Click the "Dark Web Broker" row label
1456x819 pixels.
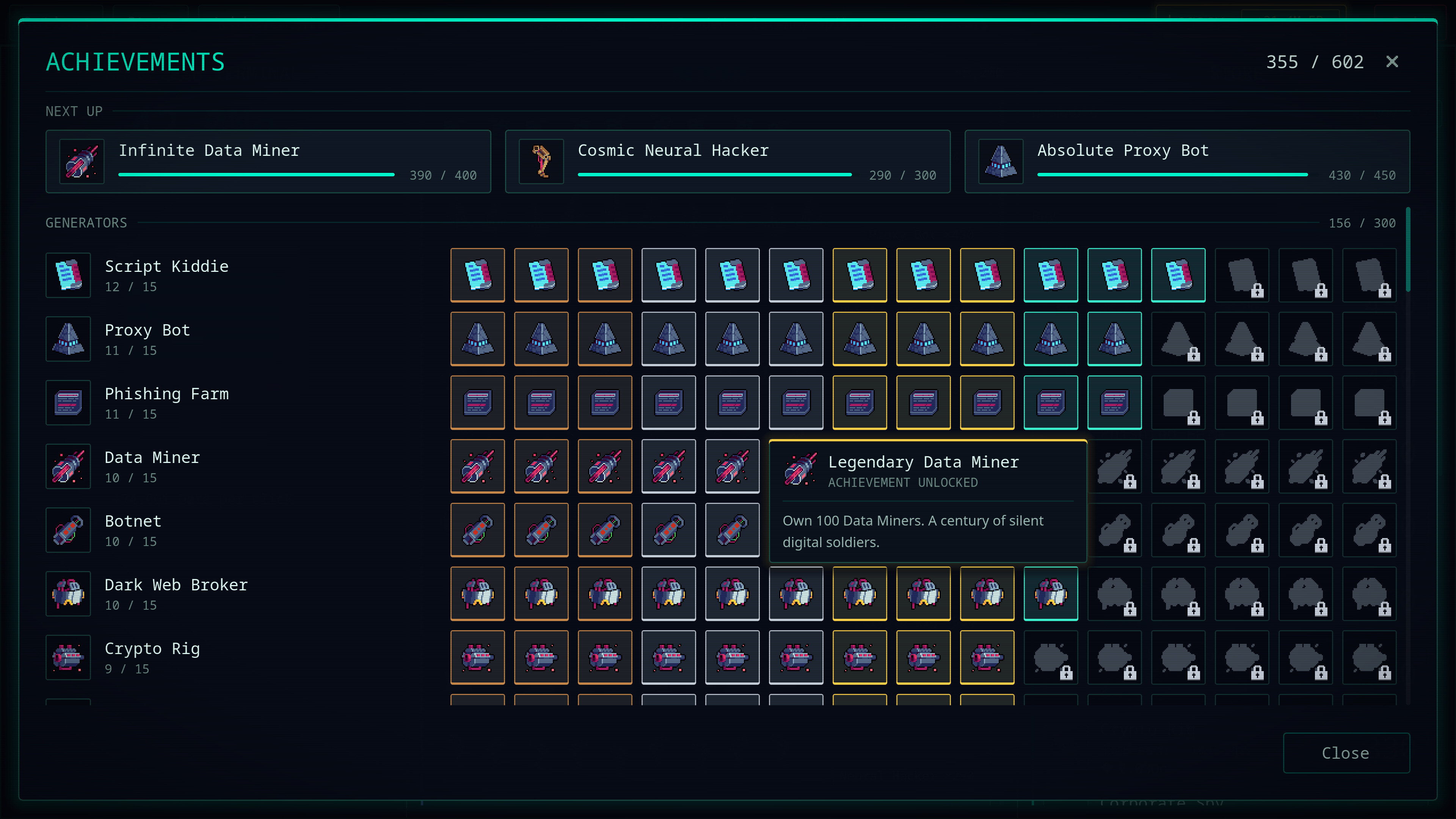(176, 585)
